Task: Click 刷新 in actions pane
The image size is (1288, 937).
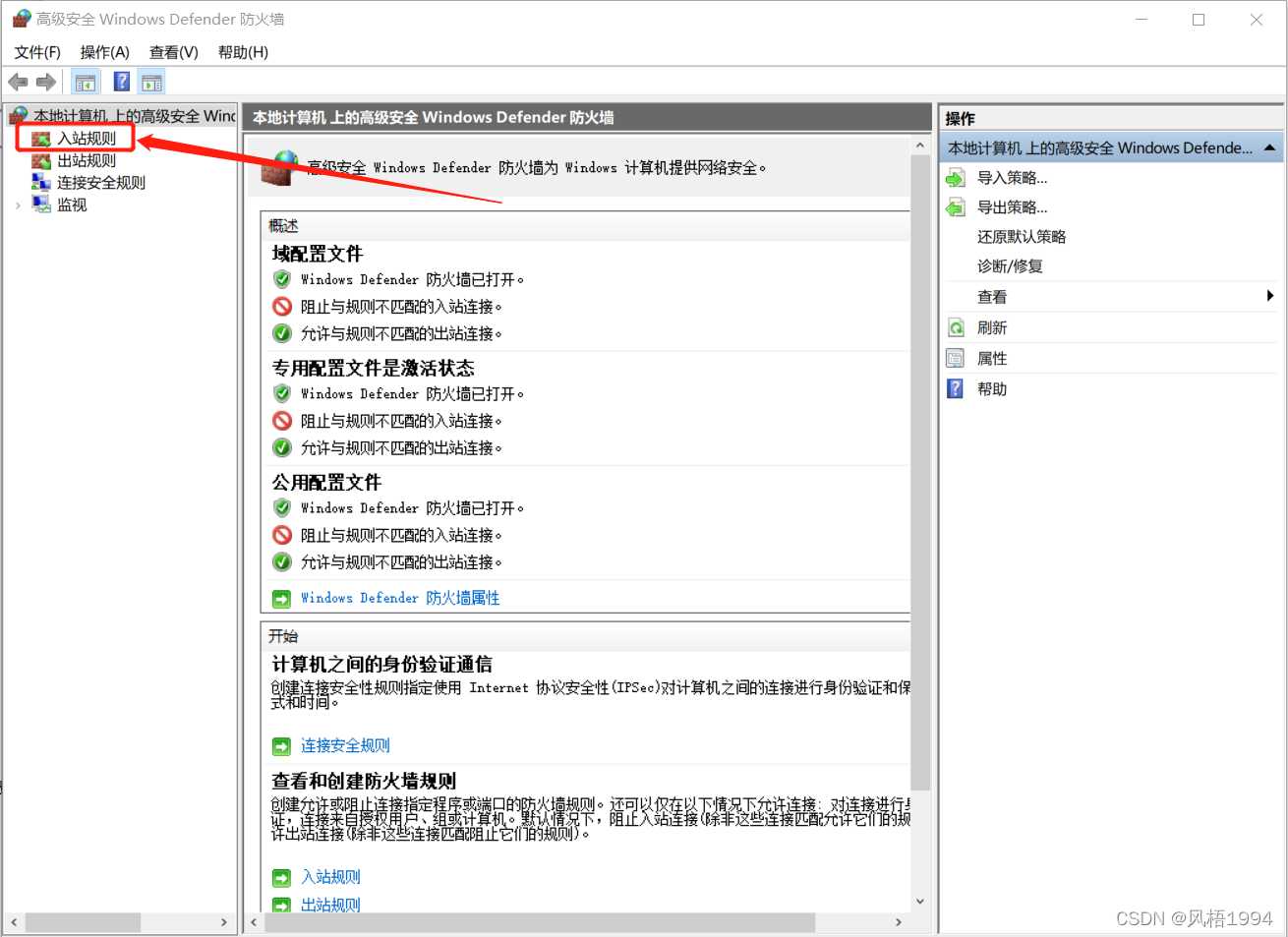Action: coord(992,327)
